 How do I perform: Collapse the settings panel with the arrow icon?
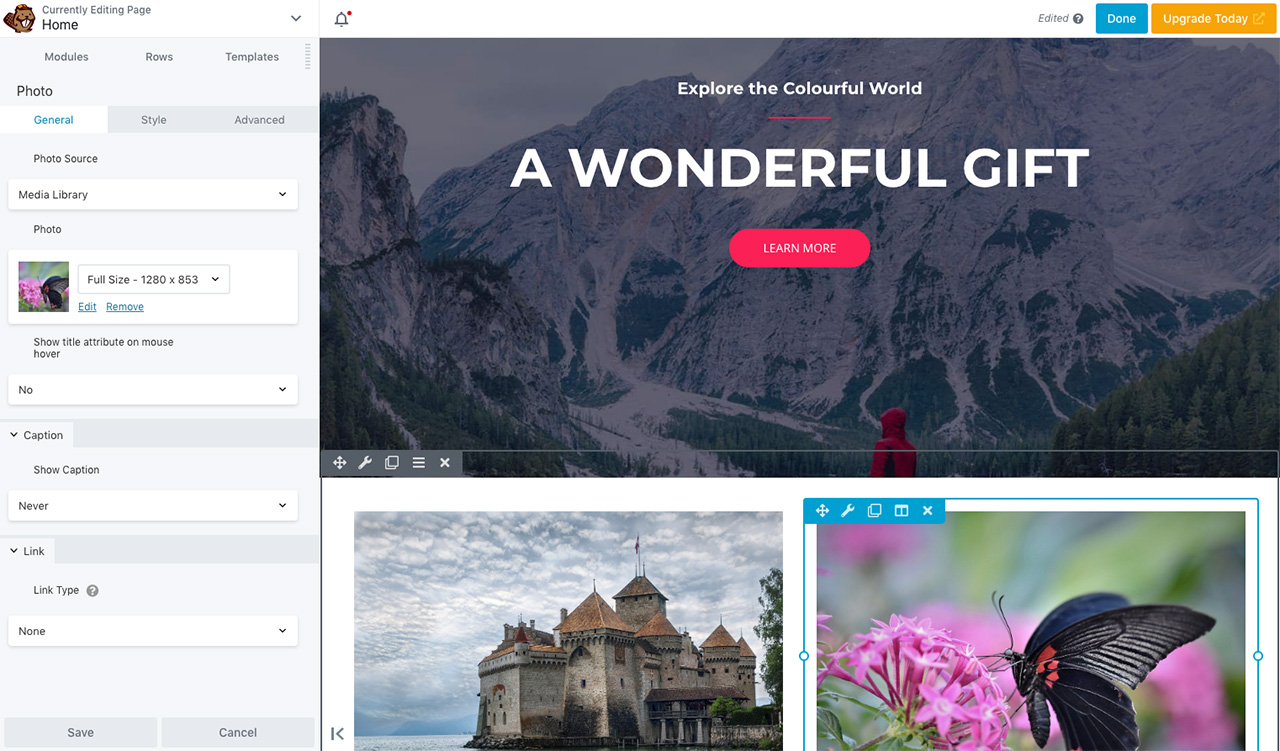click(337, 734)
